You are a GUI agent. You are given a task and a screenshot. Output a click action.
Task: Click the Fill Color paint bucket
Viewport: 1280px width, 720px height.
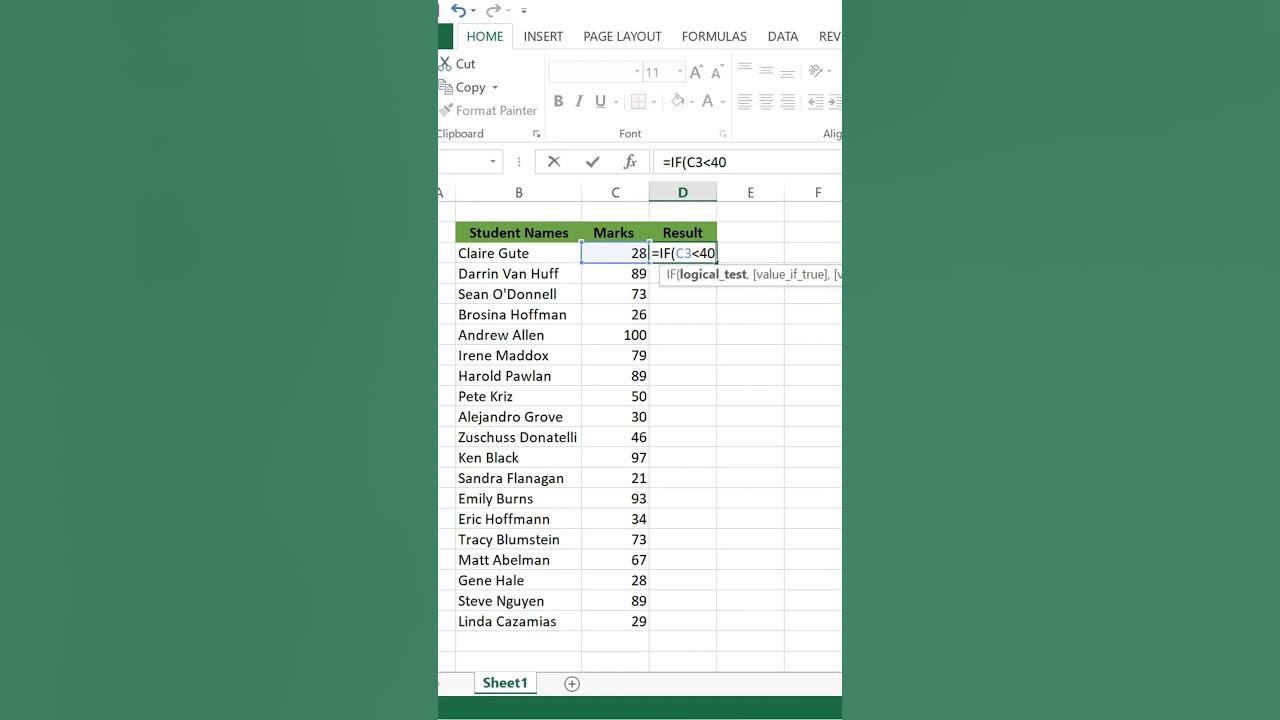click(x=678, y=101)
